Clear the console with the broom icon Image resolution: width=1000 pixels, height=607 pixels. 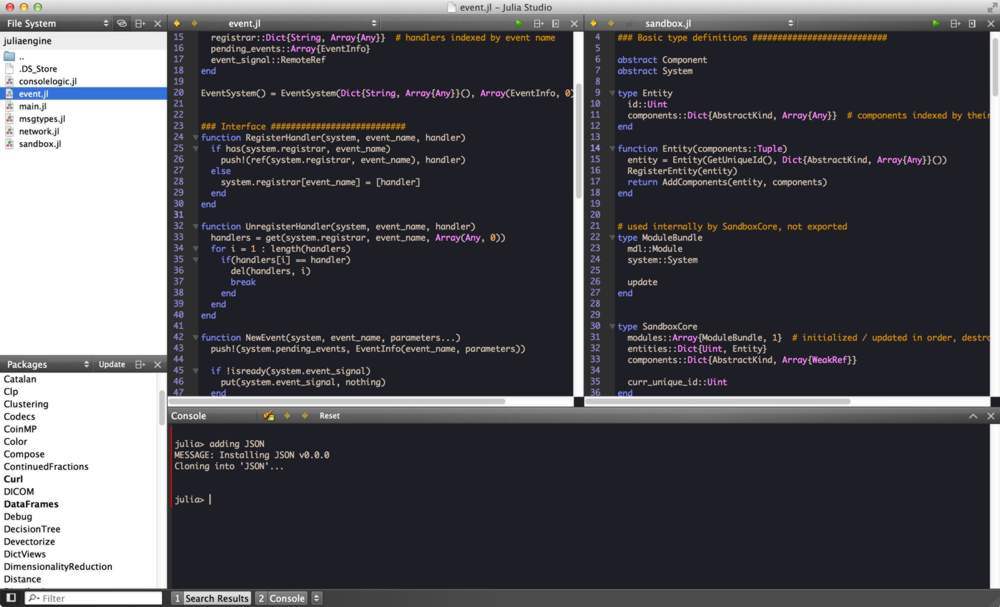coord(269,416)
